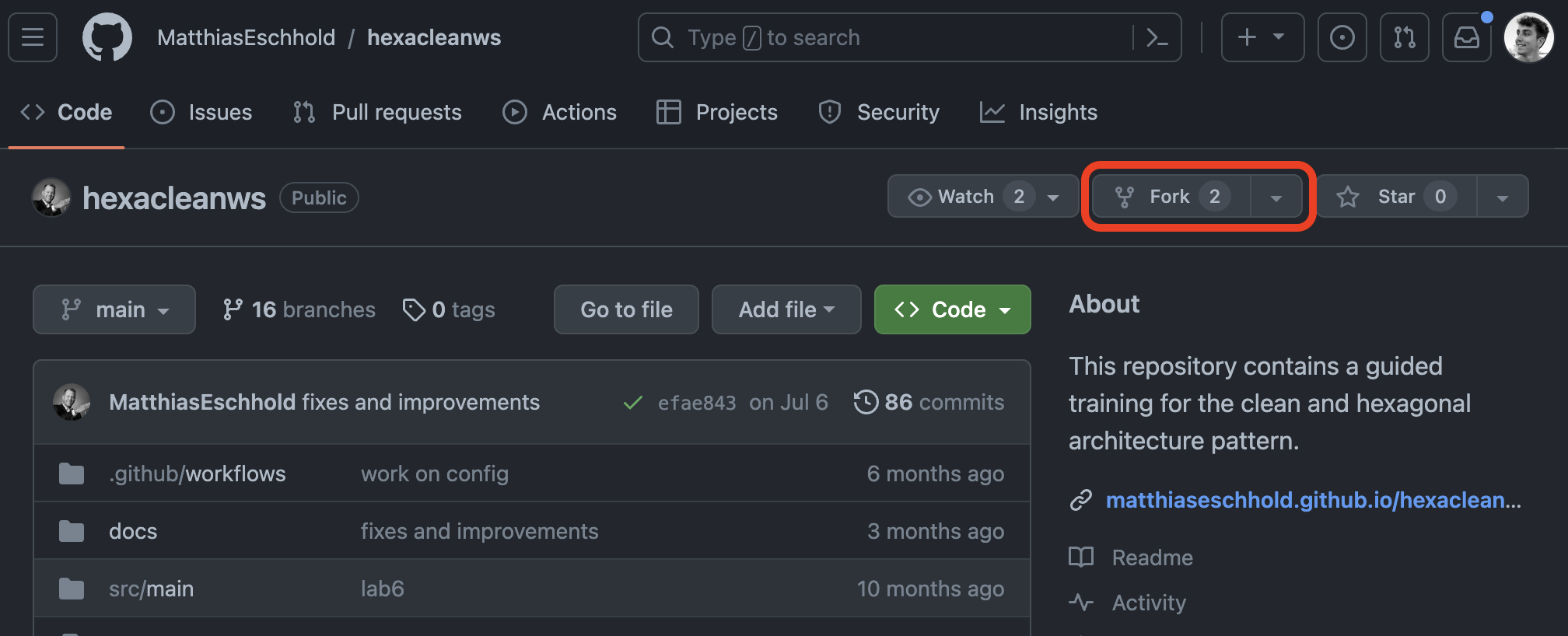The image size is (1568, 636).
Task: Click the '3 months ago' timestamp
Action: (x=936, y=531)
